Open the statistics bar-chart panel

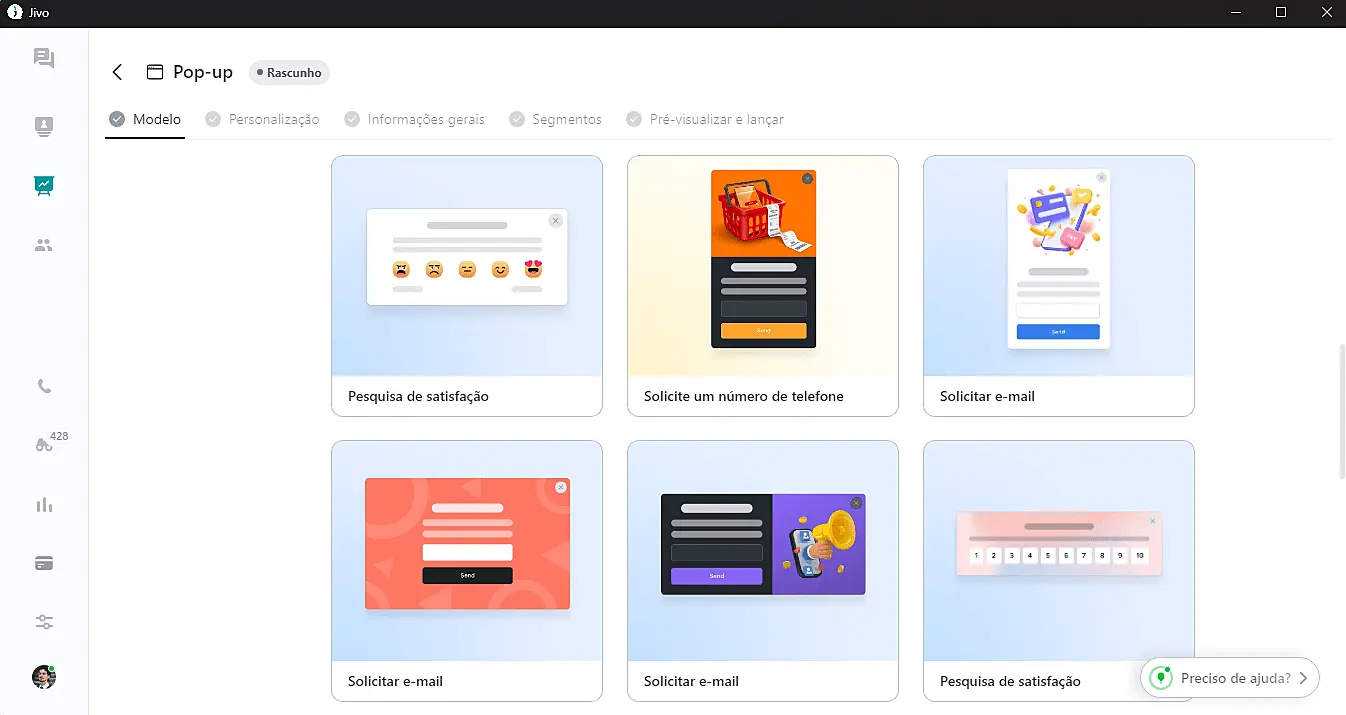[x=43, y=504]
